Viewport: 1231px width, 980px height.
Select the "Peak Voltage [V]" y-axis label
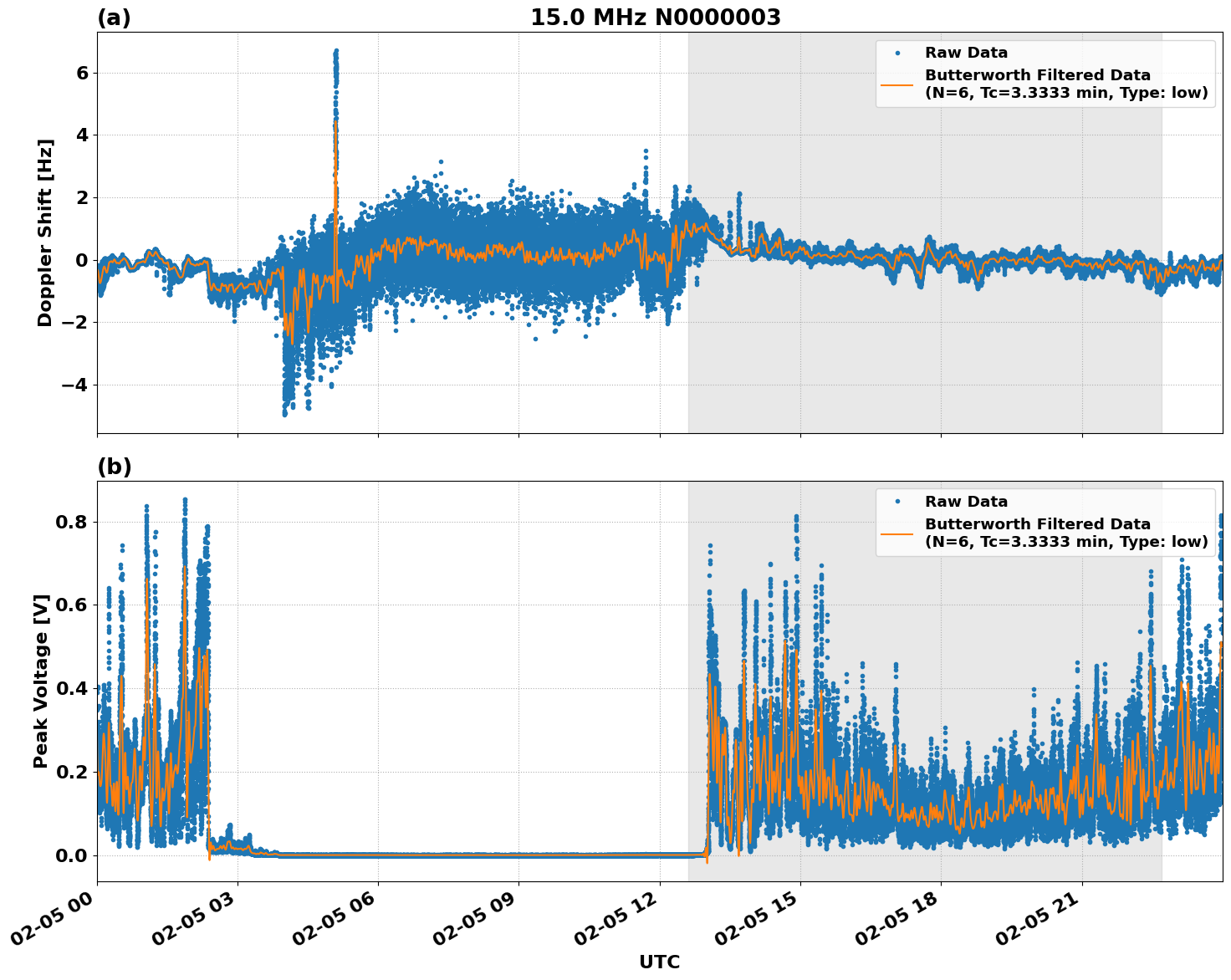41,681
